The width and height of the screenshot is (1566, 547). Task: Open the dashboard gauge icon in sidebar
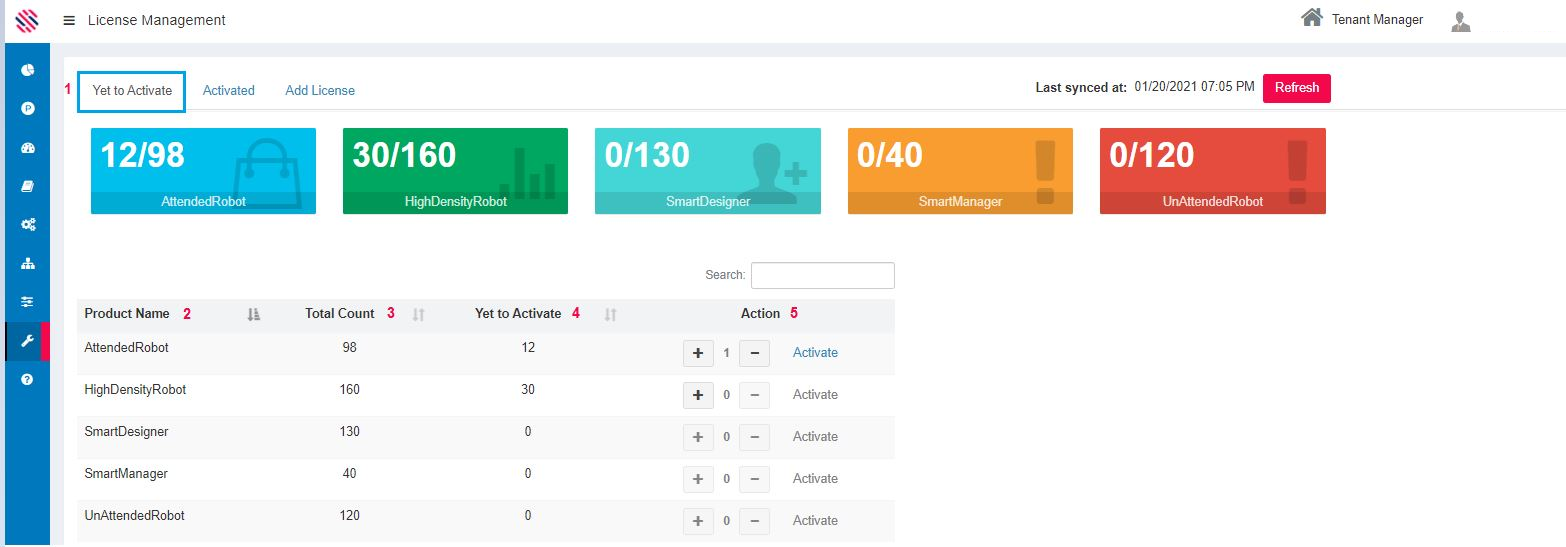point(28,148)
